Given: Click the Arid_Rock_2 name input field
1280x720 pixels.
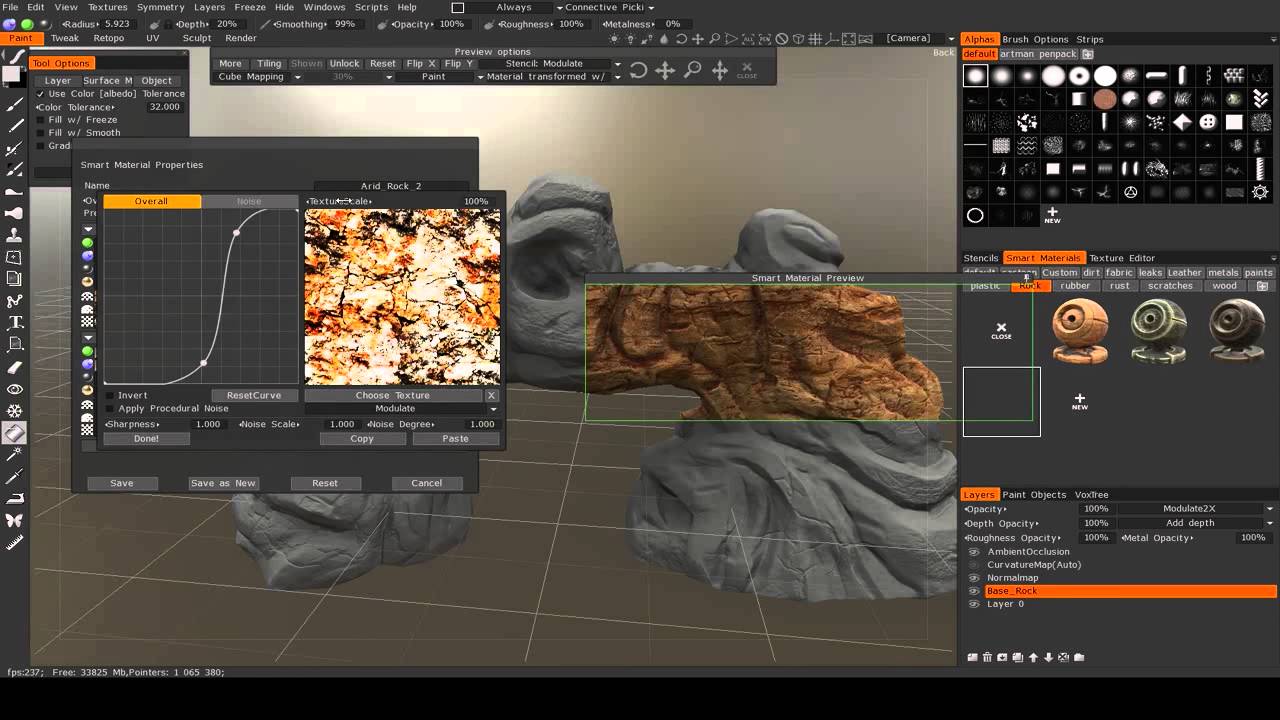Looking at the screenshot, I should (391, 186).
